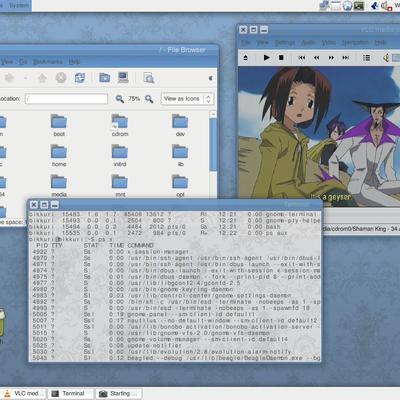Click the volume tray icon
This screenshot has width=400, height=400.
click(385, 6)
